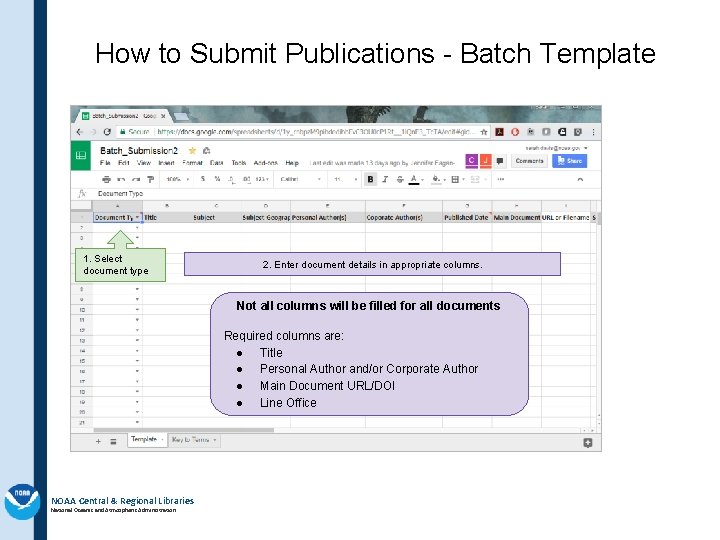Screen dimensions: 720x540
Task: Undo the last action in the toolbar
Action: [121, 179]
